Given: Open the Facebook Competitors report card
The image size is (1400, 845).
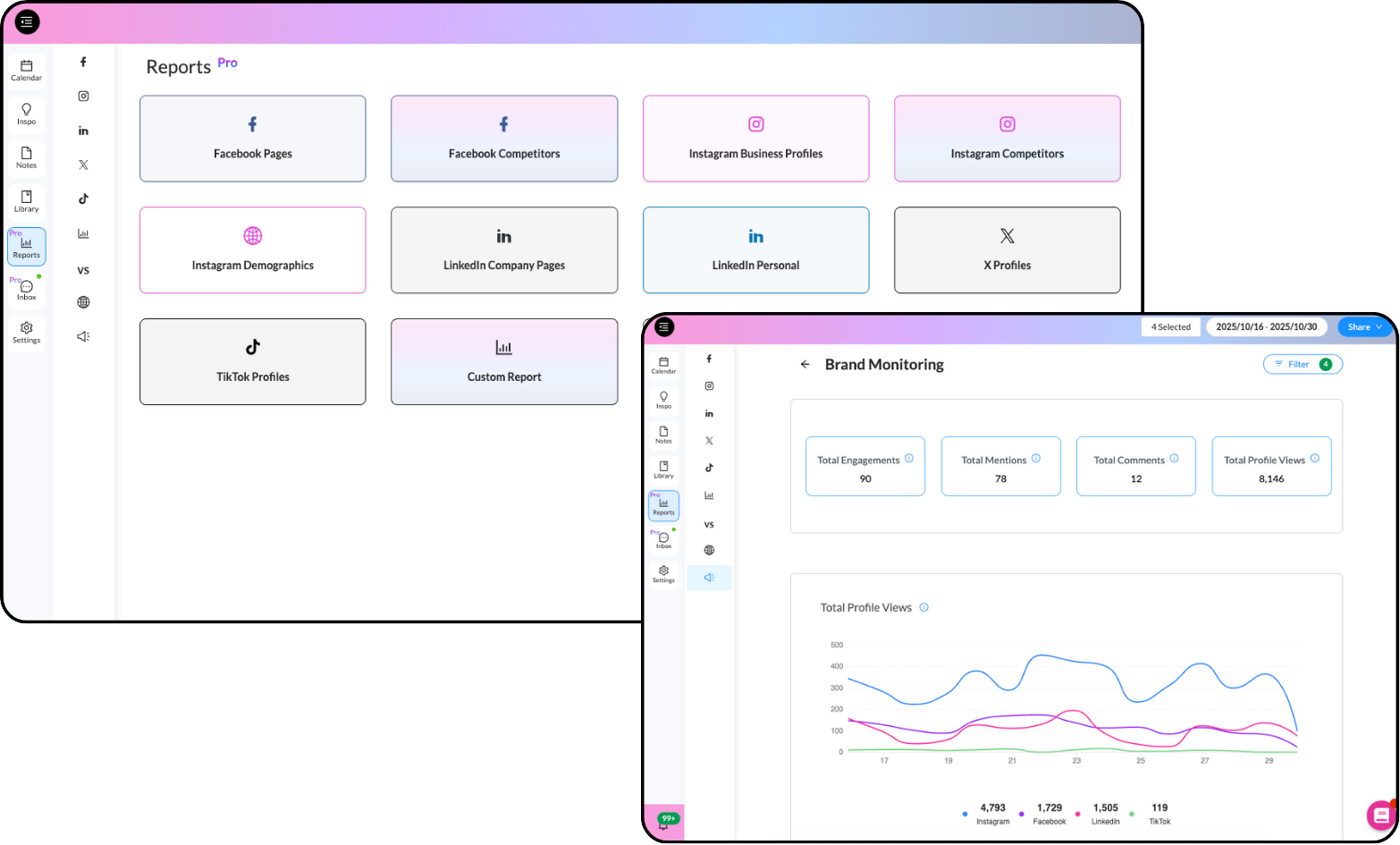Looking at the screenshot, I should pyautogui.click(x=504, y=139).
